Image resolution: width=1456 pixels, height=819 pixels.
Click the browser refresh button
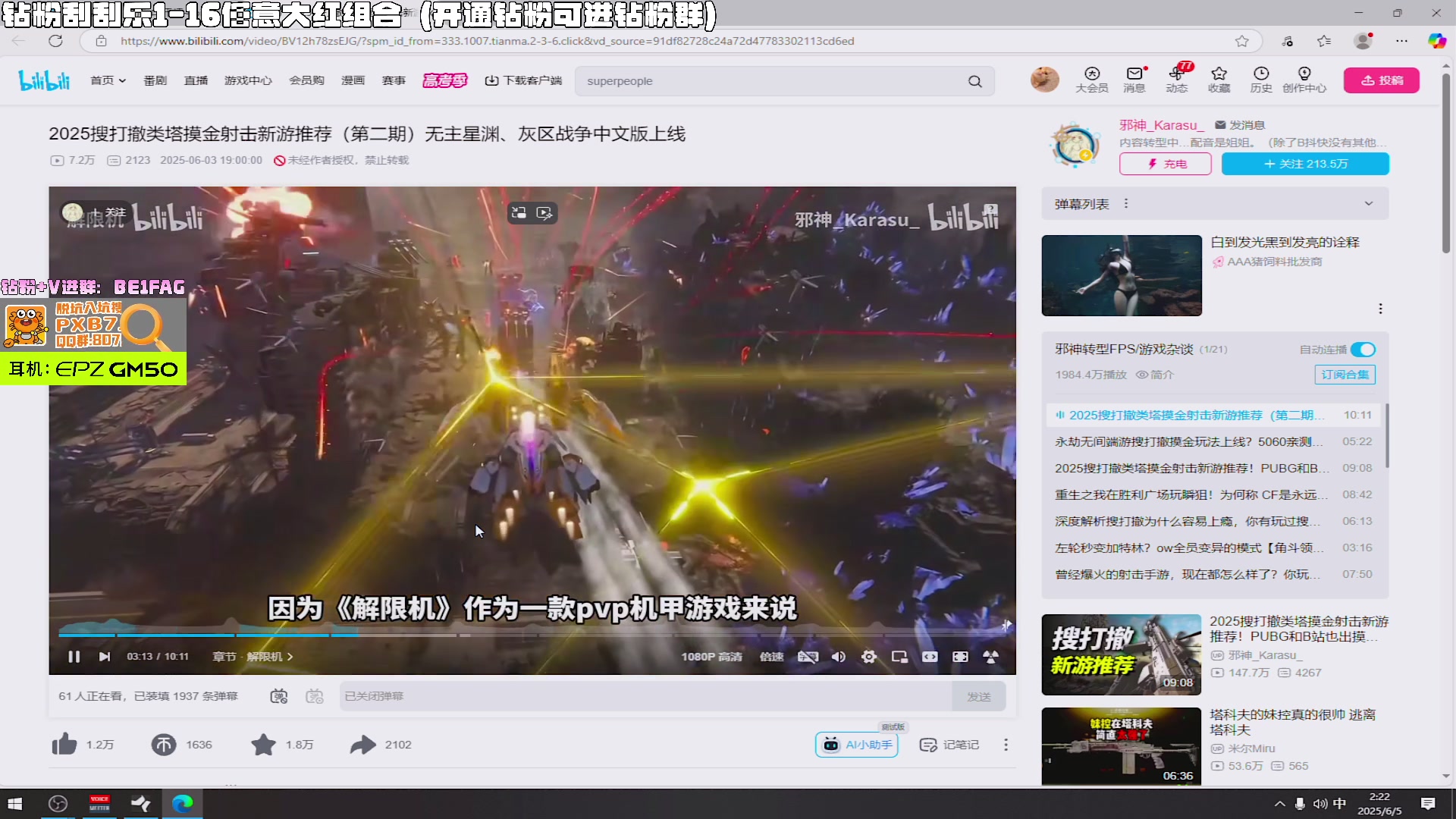55,41
